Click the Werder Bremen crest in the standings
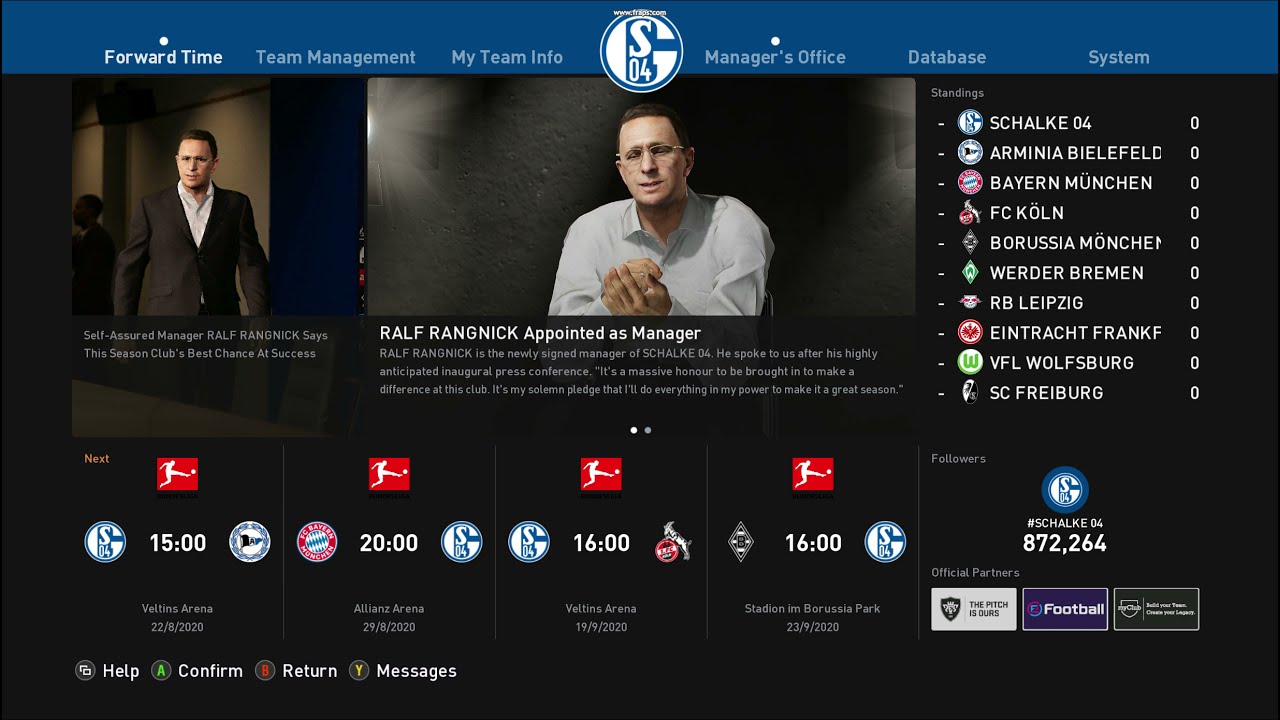This screenshot has width=1280, height=720. click(970, 273)
